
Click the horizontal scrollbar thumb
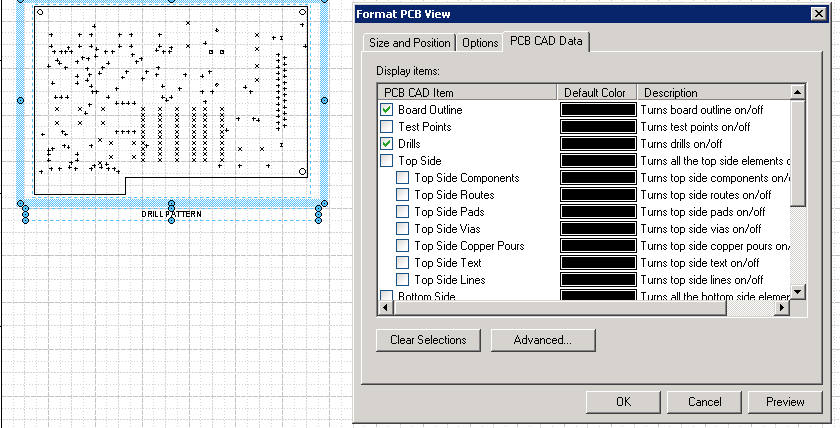click(x=560, y=307)
